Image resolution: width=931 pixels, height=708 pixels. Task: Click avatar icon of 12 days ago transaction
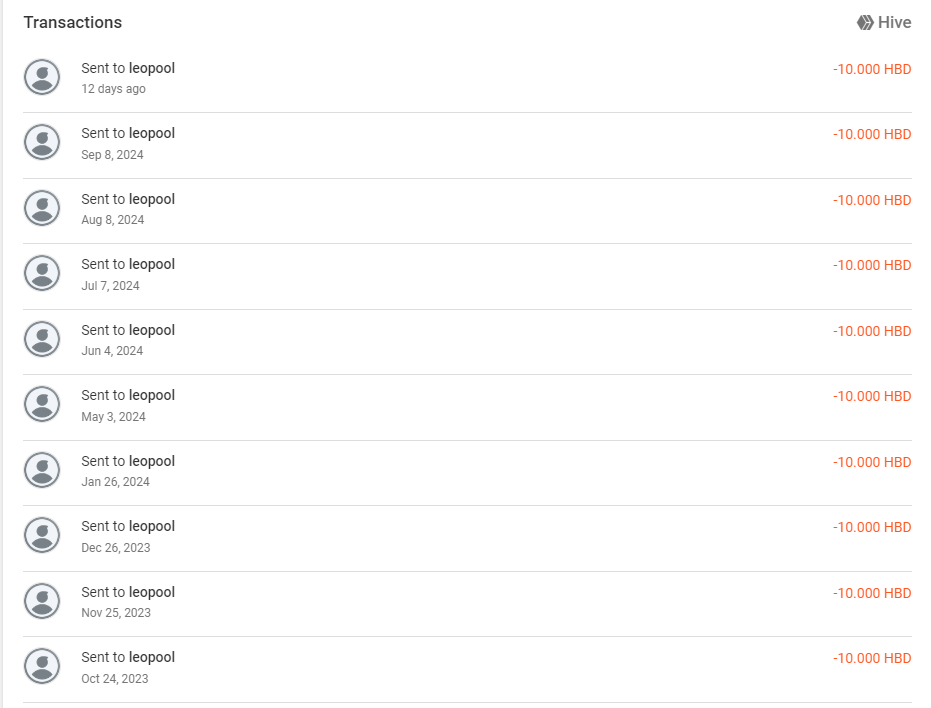[x=42, y=77]
